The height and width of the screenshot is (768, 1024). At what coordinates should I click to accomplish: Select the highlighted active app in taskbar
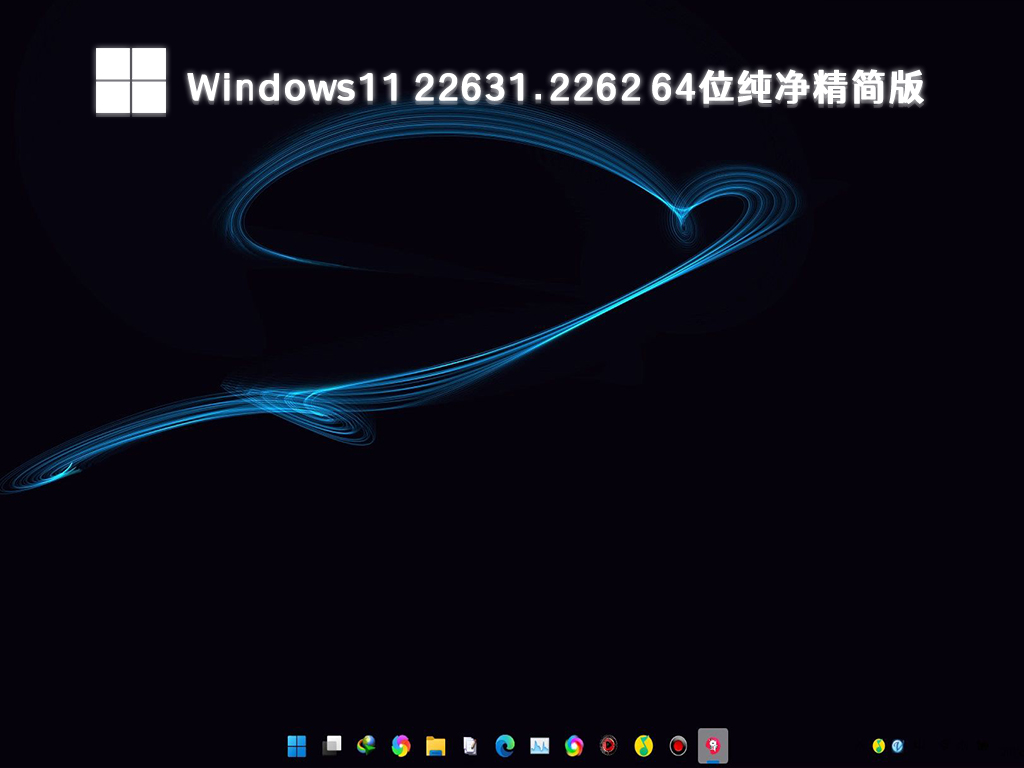(713, 745)
